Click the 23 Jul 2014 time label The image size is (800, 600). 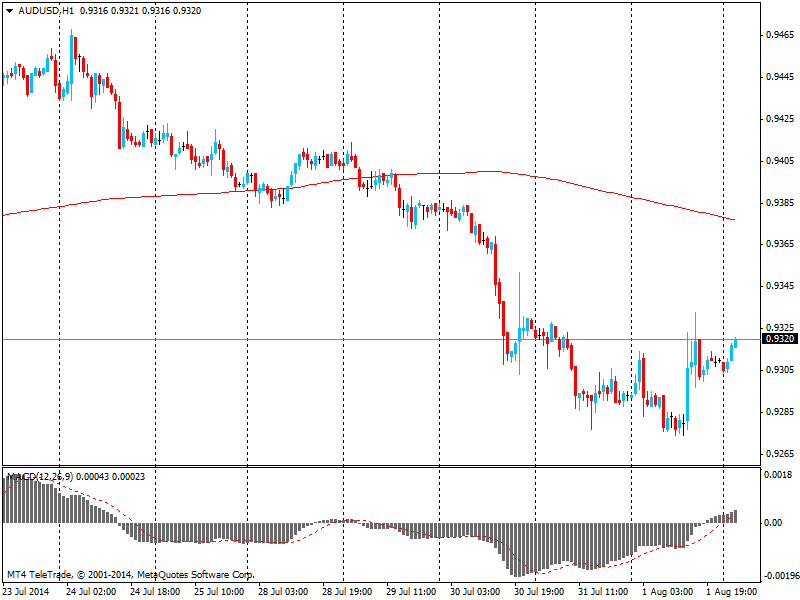27,592
